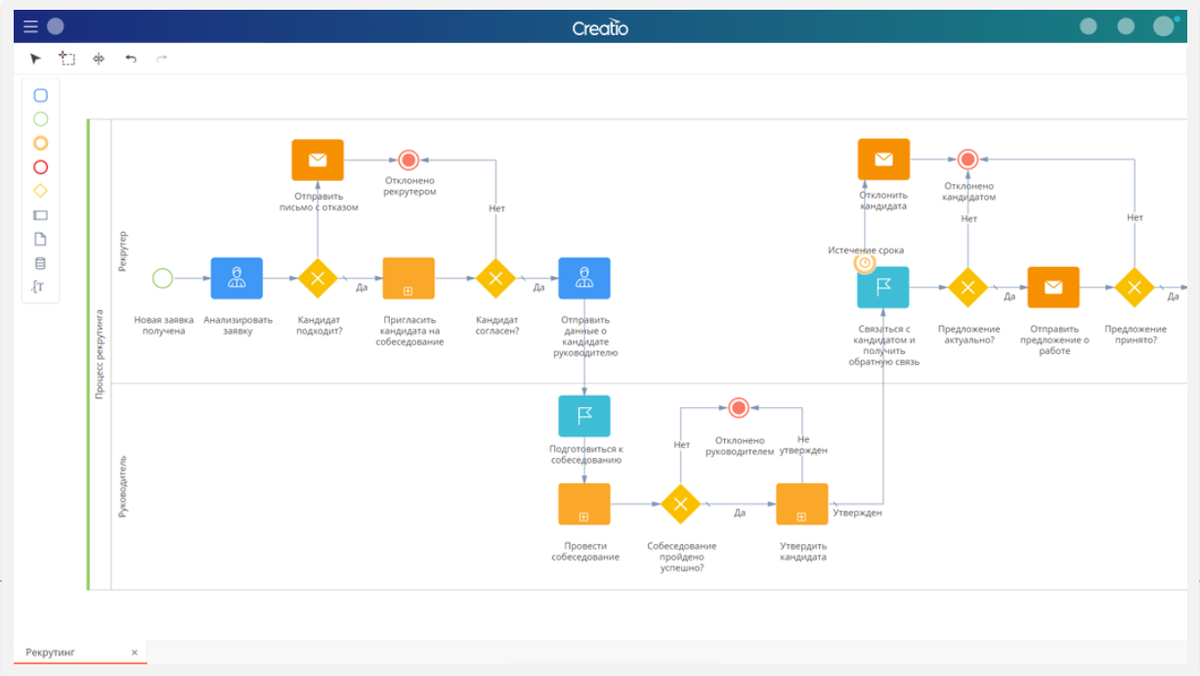
Task: Pick the orange intermediate event from palette
Action: pos(41,143)
